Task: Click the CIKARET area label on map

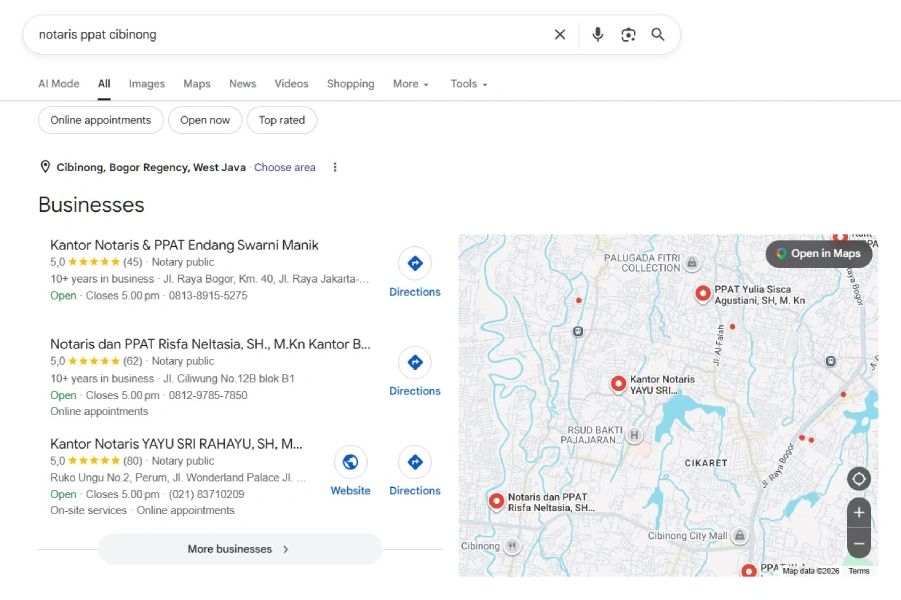Action: pyautogui.click(x=706, y=463)
